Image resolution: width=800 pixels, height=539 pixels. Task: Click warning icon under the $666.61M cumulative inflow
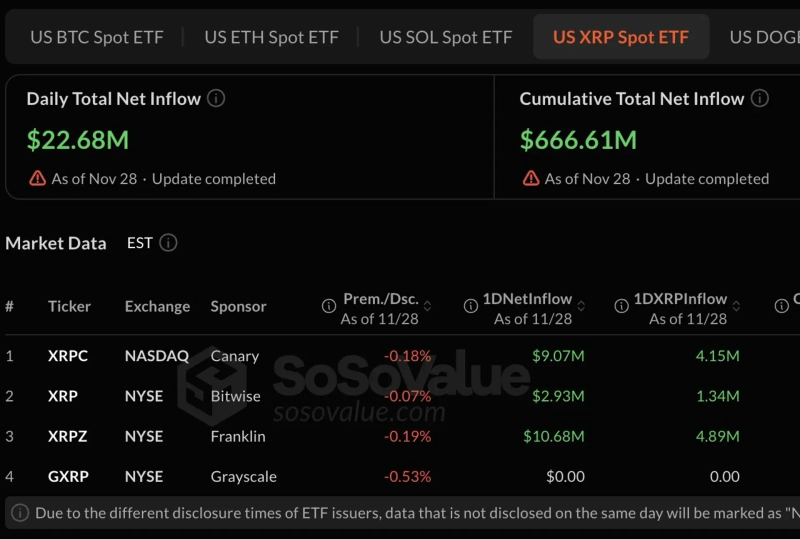click(x=531, y=179)
